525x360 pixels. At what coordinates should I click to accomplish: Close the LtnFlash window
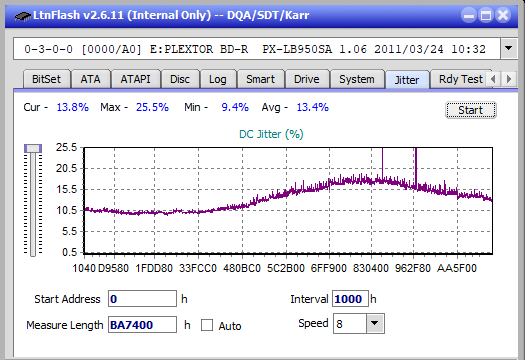click(503, 15)
